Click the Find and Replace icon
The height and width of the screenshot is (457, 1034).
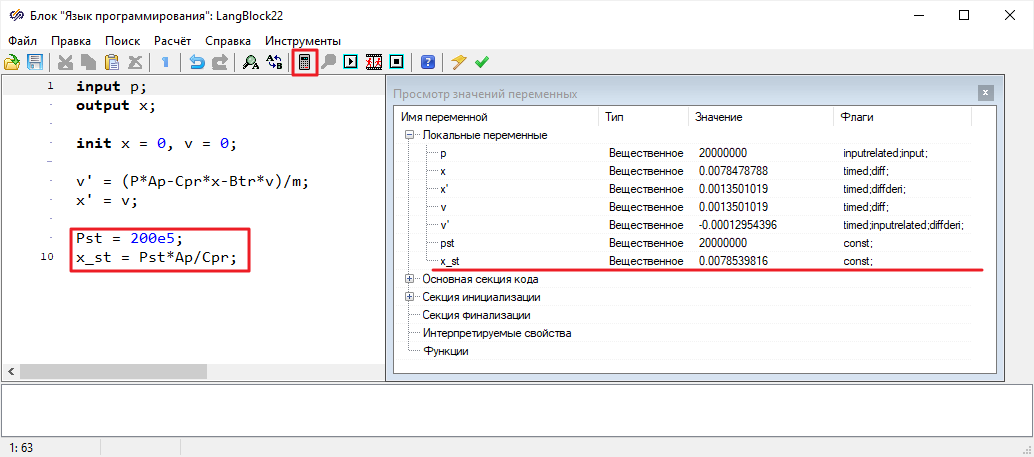[x=275, y=62]
